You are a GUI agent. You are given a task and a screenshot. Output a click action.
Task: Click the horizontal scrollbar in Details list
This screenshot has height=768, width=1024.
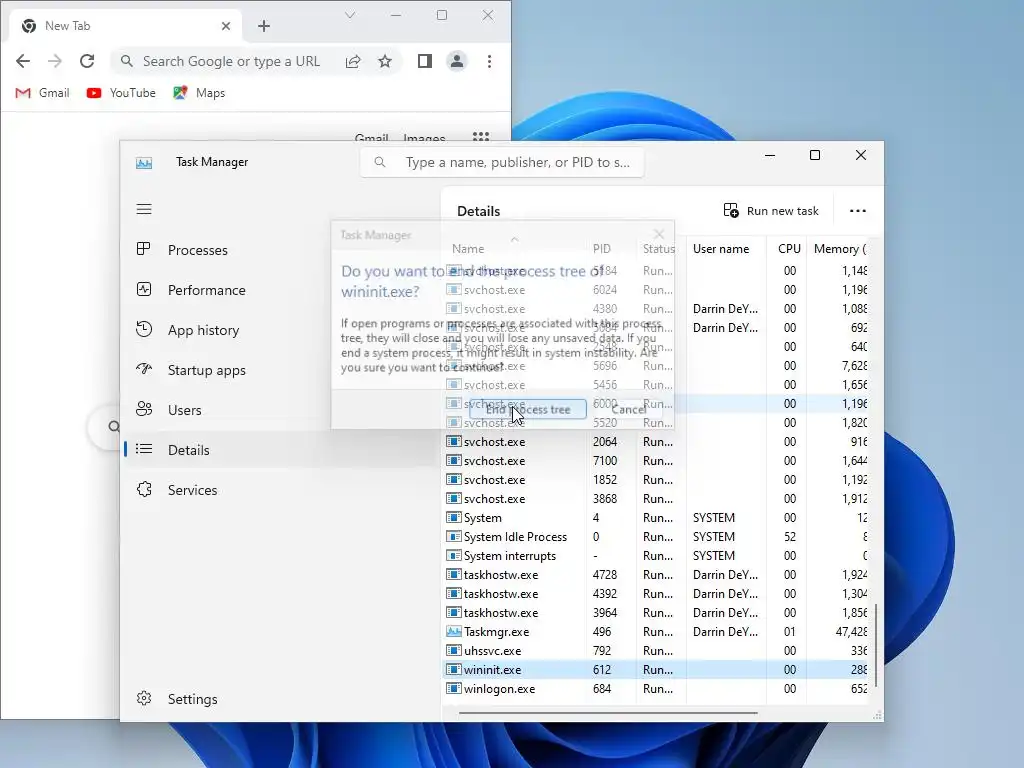pyautogui.click(x=608, y=712)
